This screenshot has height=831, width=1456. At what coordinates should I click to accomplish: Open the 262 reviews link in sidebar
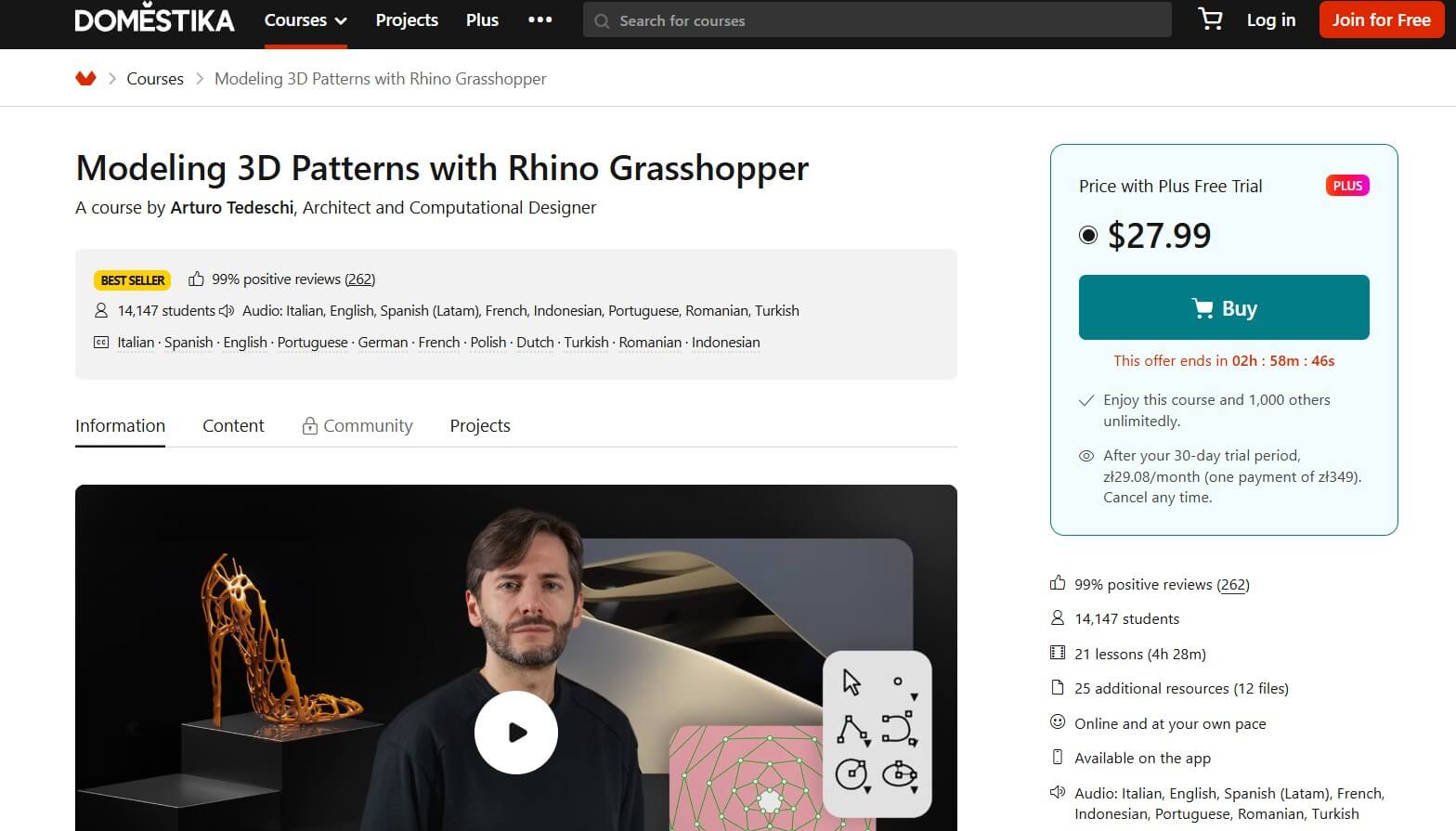(x=1233, y=584)
